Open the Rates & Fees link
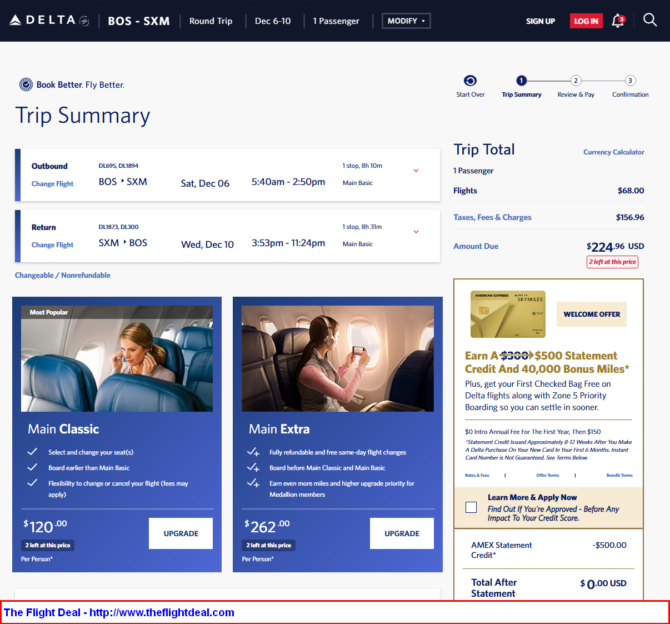670x624 pixels. [x=476, y=476]
